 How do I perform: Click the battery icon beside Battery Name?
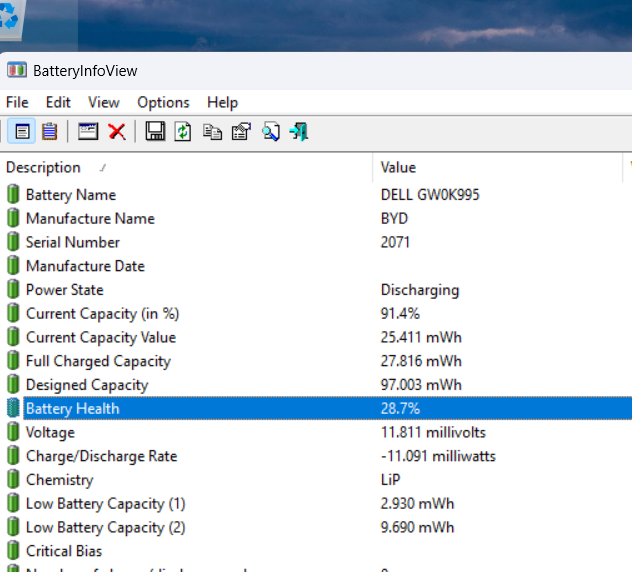pyautogui.click(x=13, y=194)
